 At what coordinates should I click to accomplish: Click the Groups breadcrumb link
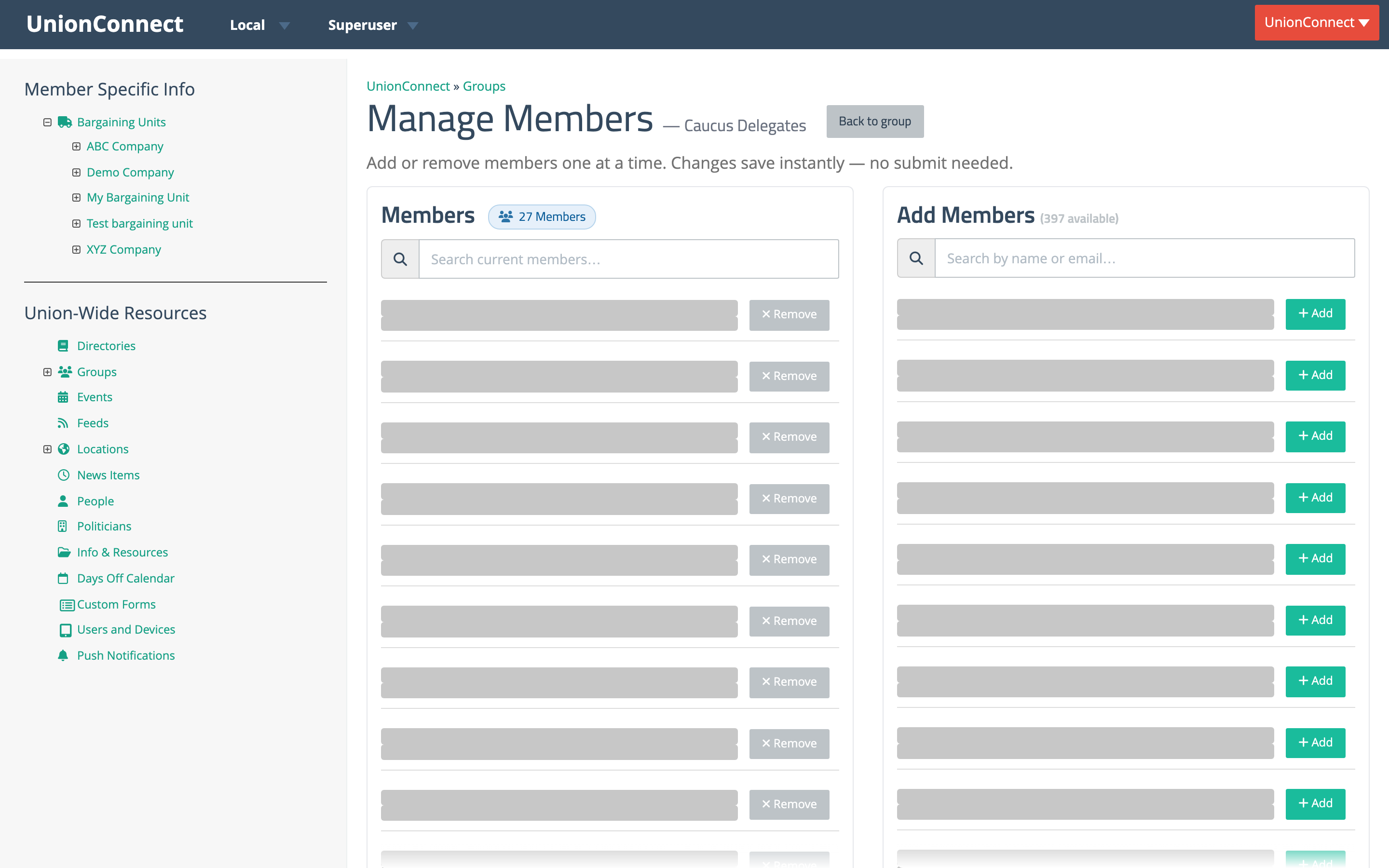click(x=484, y=86)
